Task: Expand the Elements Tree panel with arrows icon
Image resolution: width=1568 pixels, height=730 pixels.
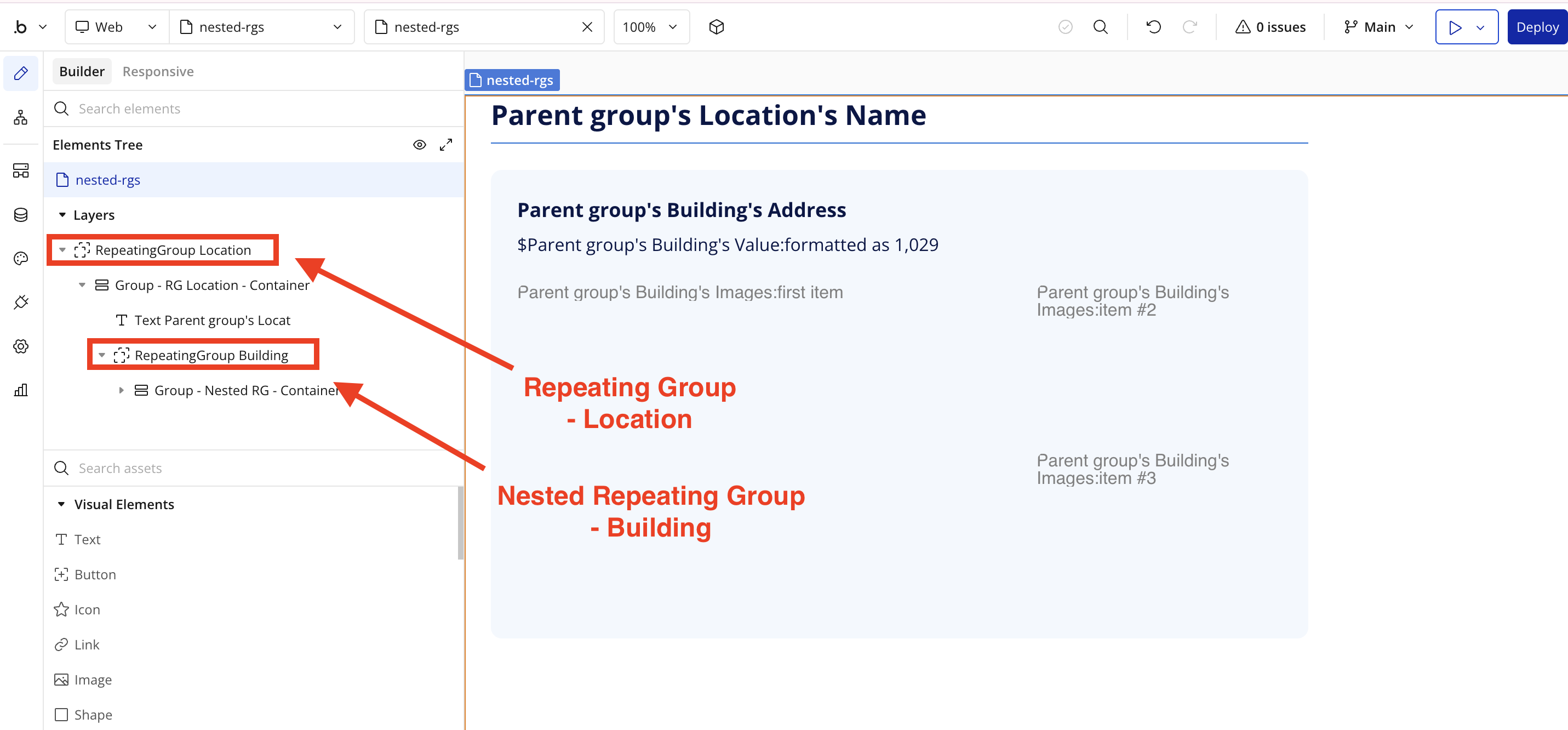Action: (445, 145)
